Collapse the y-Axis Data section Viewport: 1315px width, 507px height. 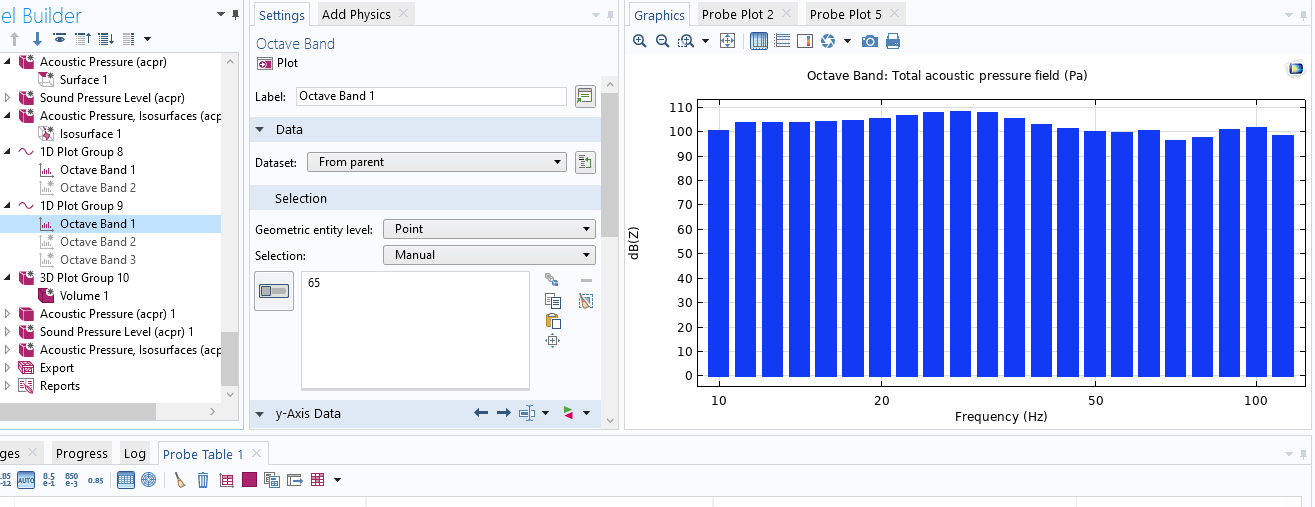pos(260,414)
